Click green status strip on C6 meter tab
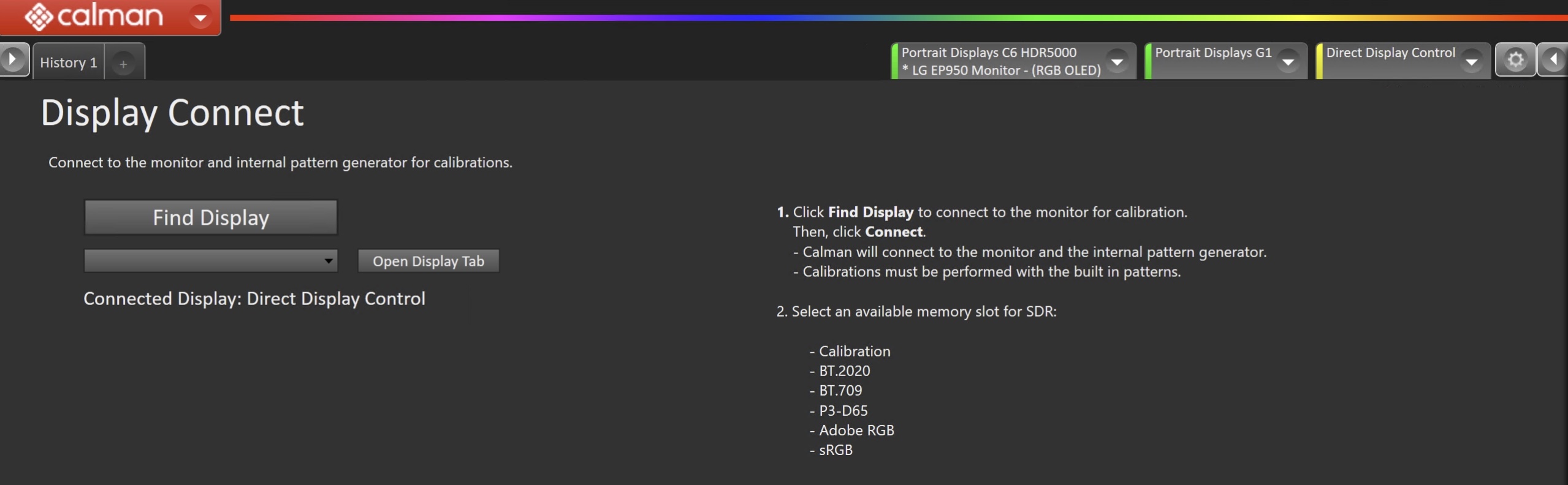Viewport: 1568px width, 485px height. click(x=895, y=61)
